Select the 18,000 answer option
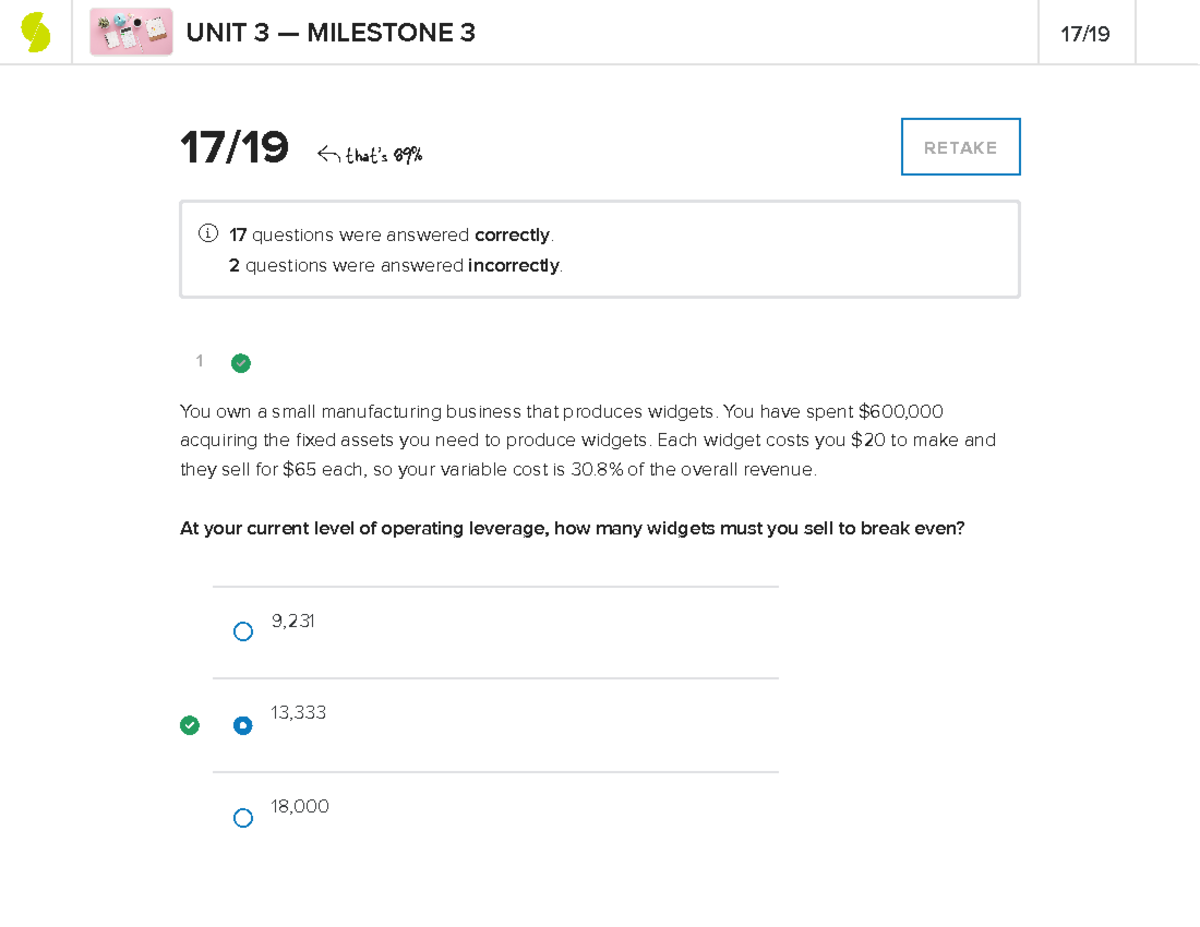The height and width of the screenshot is (927, 1200). (x=243, y=817)
